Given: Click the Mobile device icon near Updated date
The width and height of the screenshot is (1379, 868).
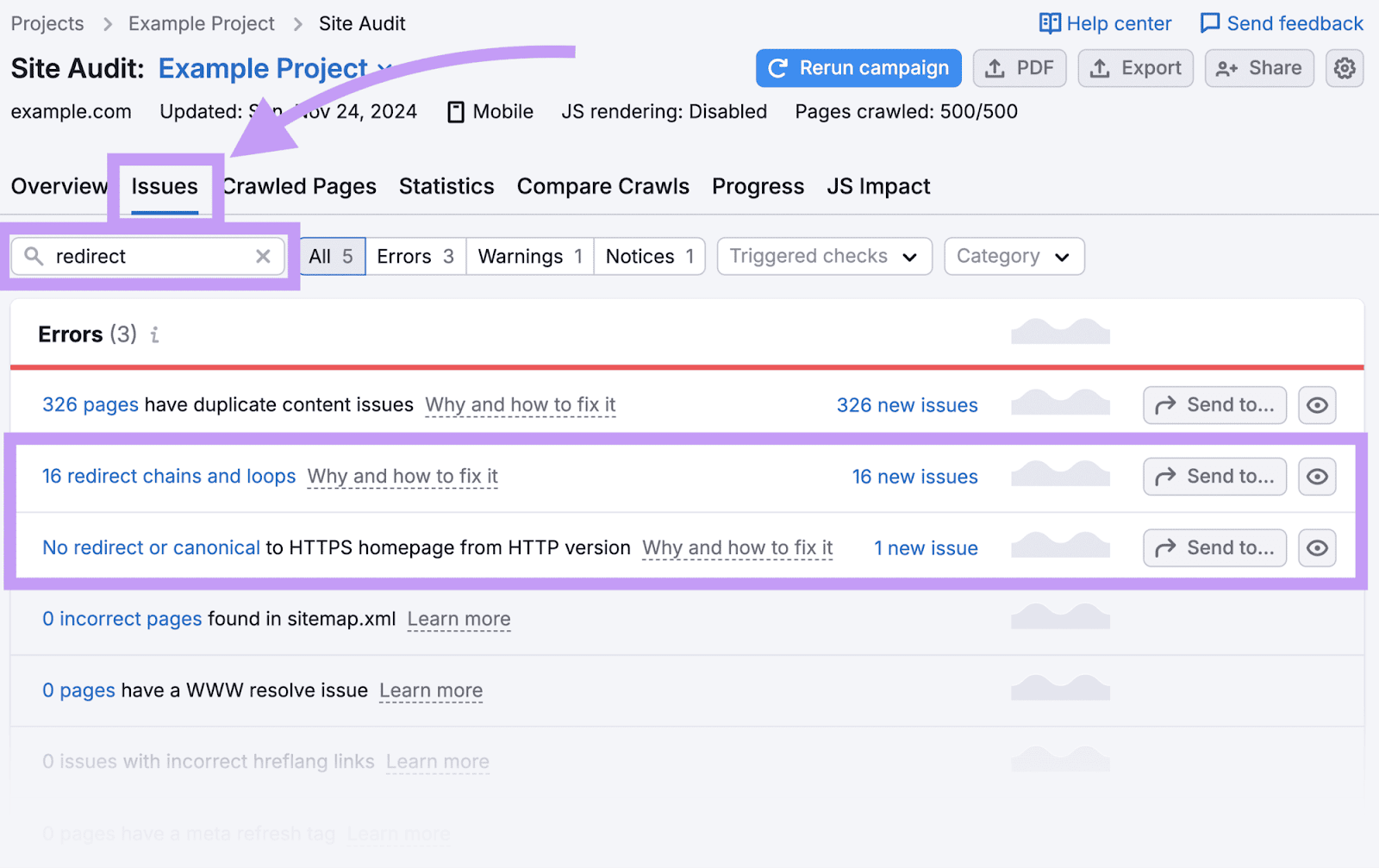Looking at the screenshot, I should (455, 111).
